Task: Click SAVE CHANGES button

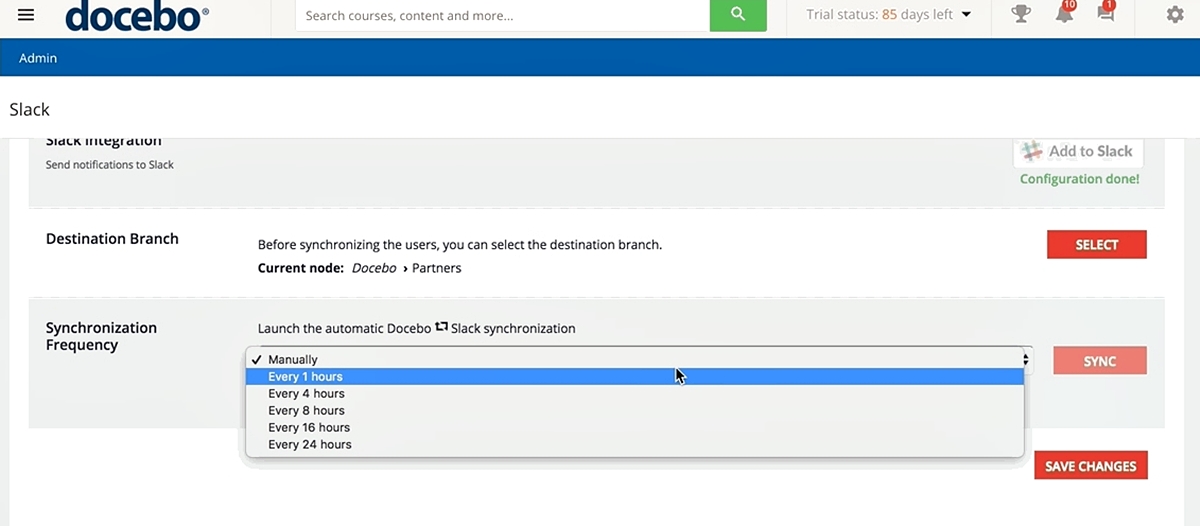Action: click(1090, 466)
